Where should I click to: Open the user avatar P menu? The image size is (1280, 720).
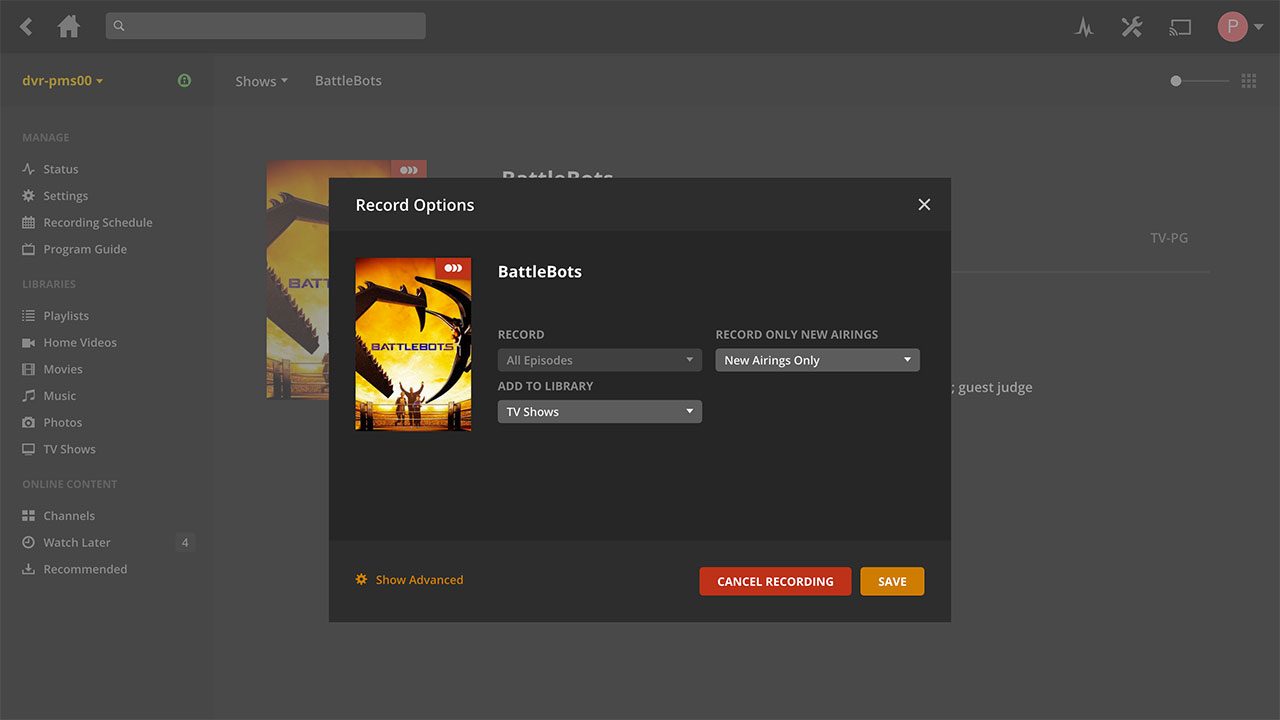(1240, 27)
